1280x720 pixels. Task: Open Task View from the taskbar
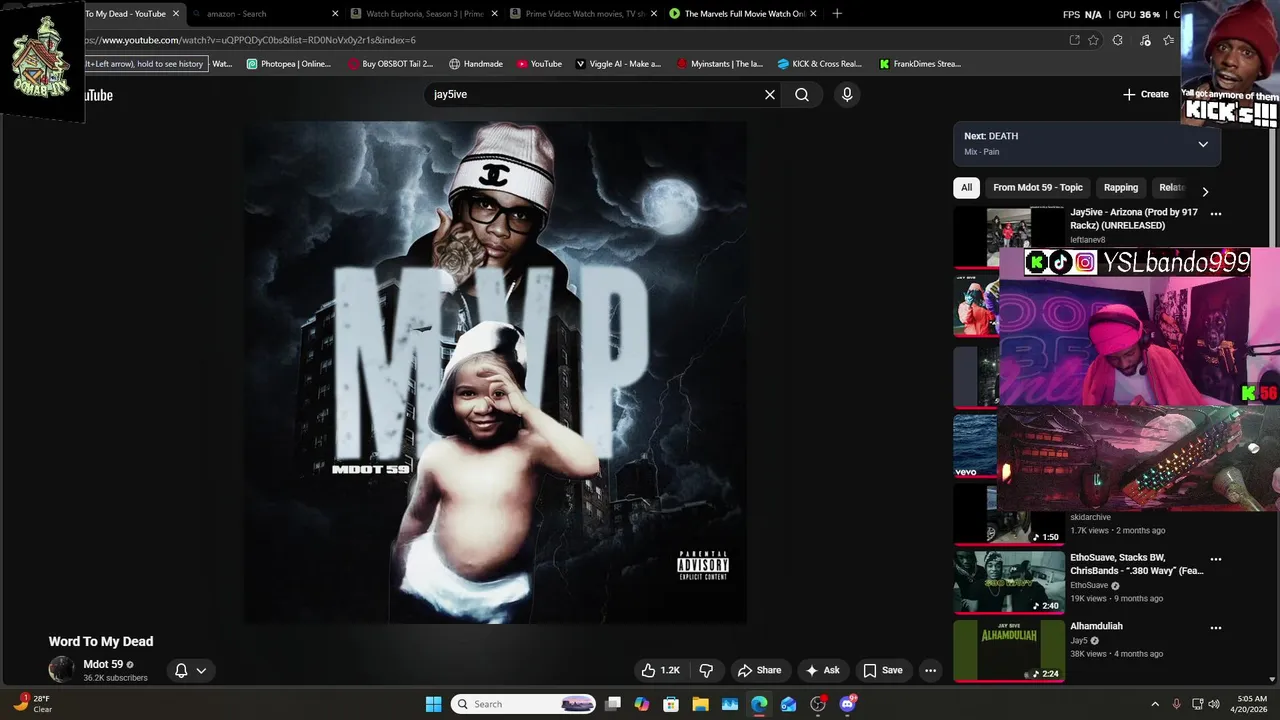[x=613, y=704]
